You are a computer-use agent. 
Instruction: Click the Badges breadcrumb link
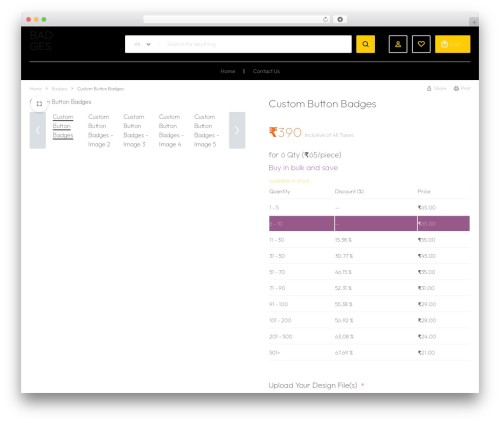click(59, 89)
